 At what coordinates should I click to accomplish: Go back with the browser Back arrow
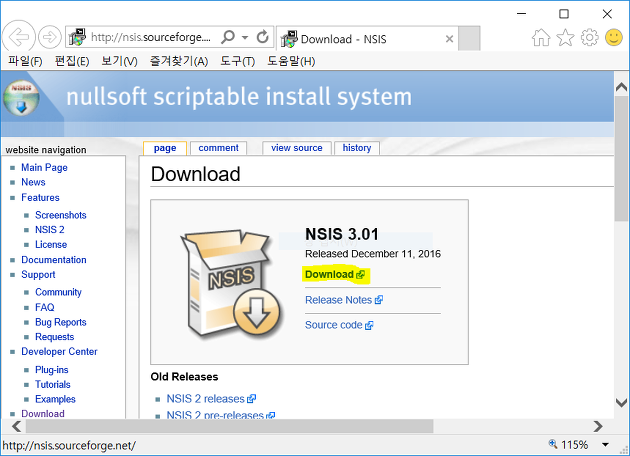pyautogui.click(x=19, y=37)
